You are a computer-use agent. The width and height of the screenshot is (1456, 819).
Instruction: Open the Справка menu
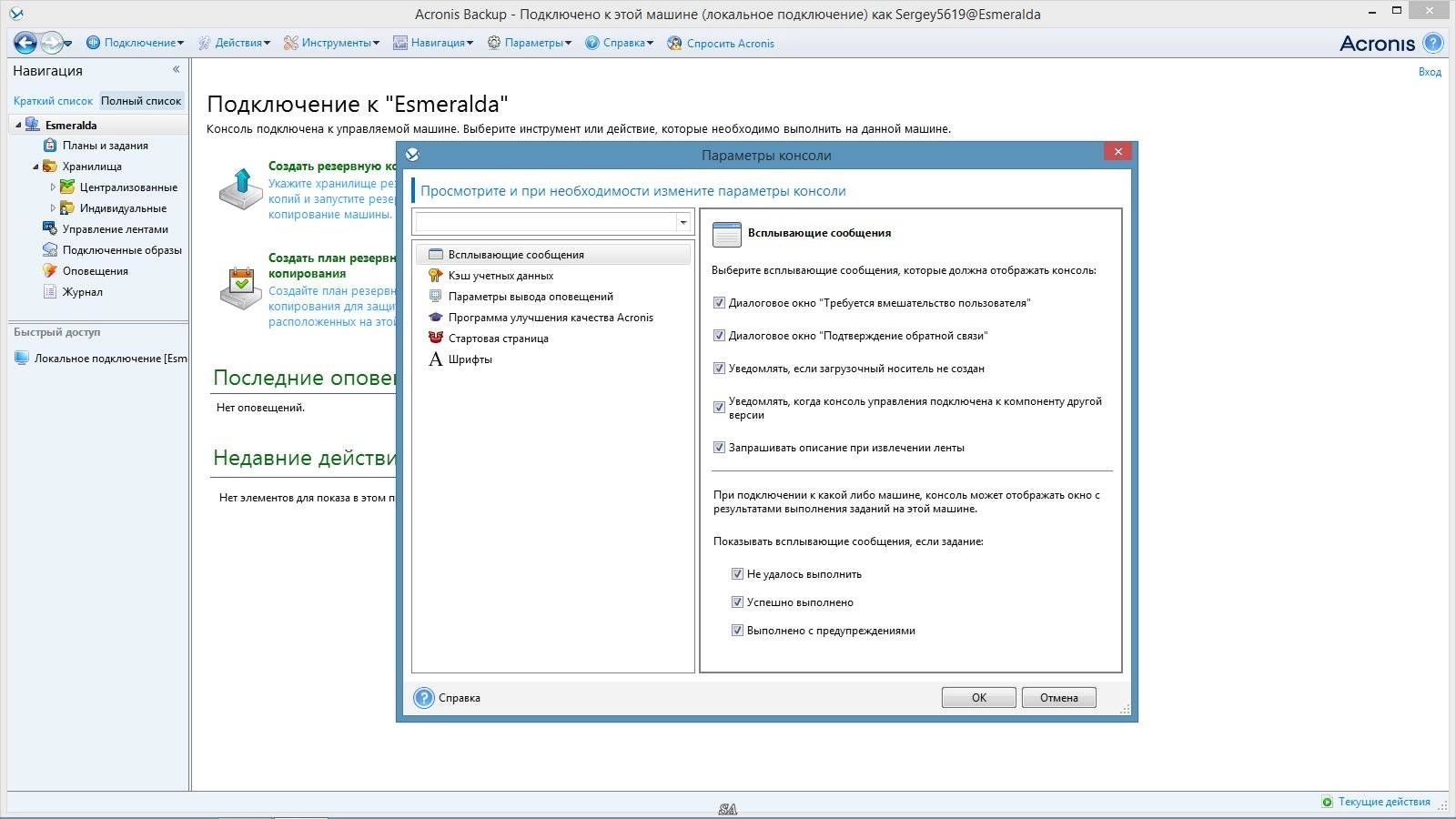tap(619, 43)
